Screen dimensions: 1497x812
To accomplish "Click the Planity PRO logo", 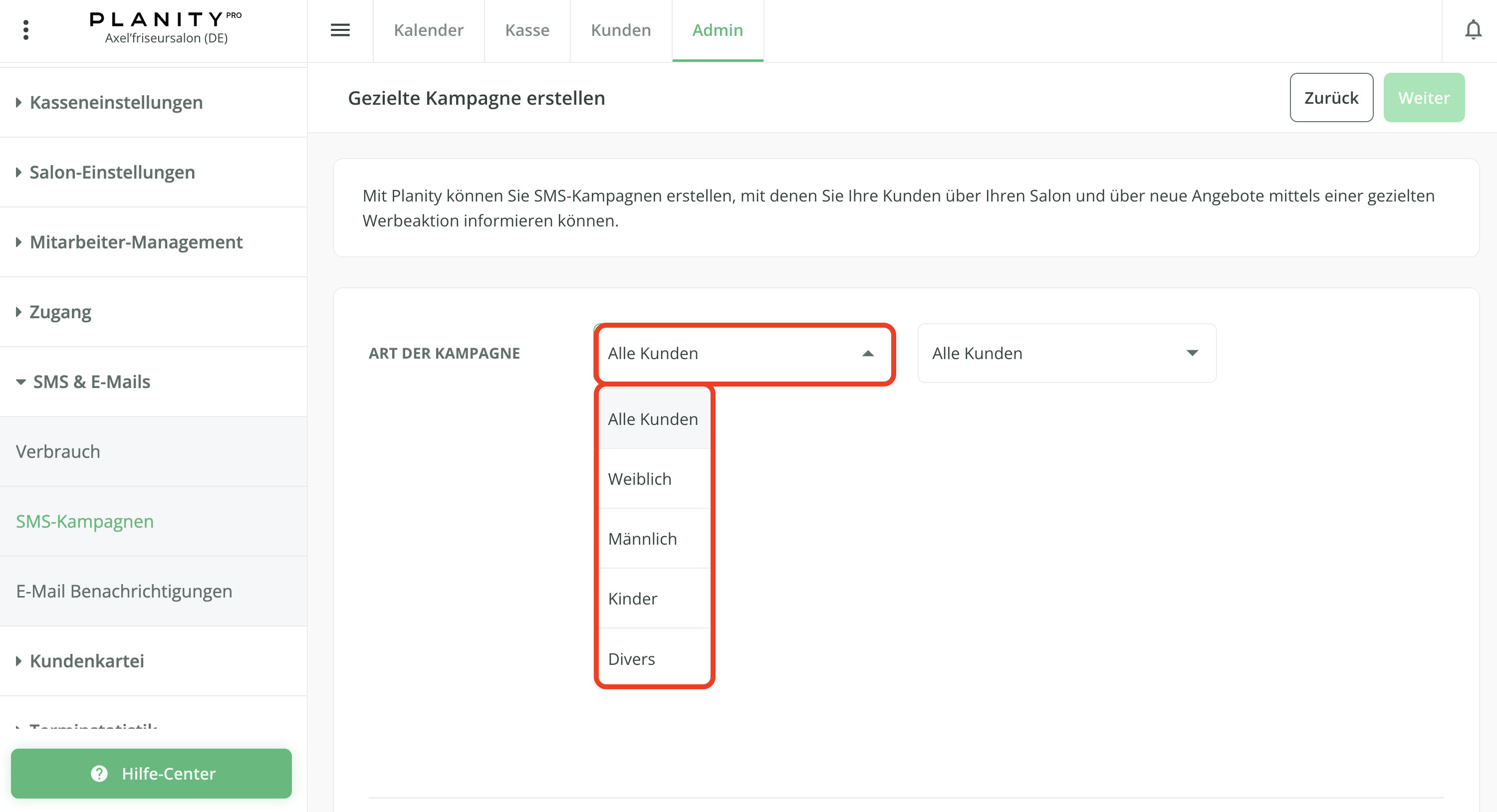I will tap(166, 19).
